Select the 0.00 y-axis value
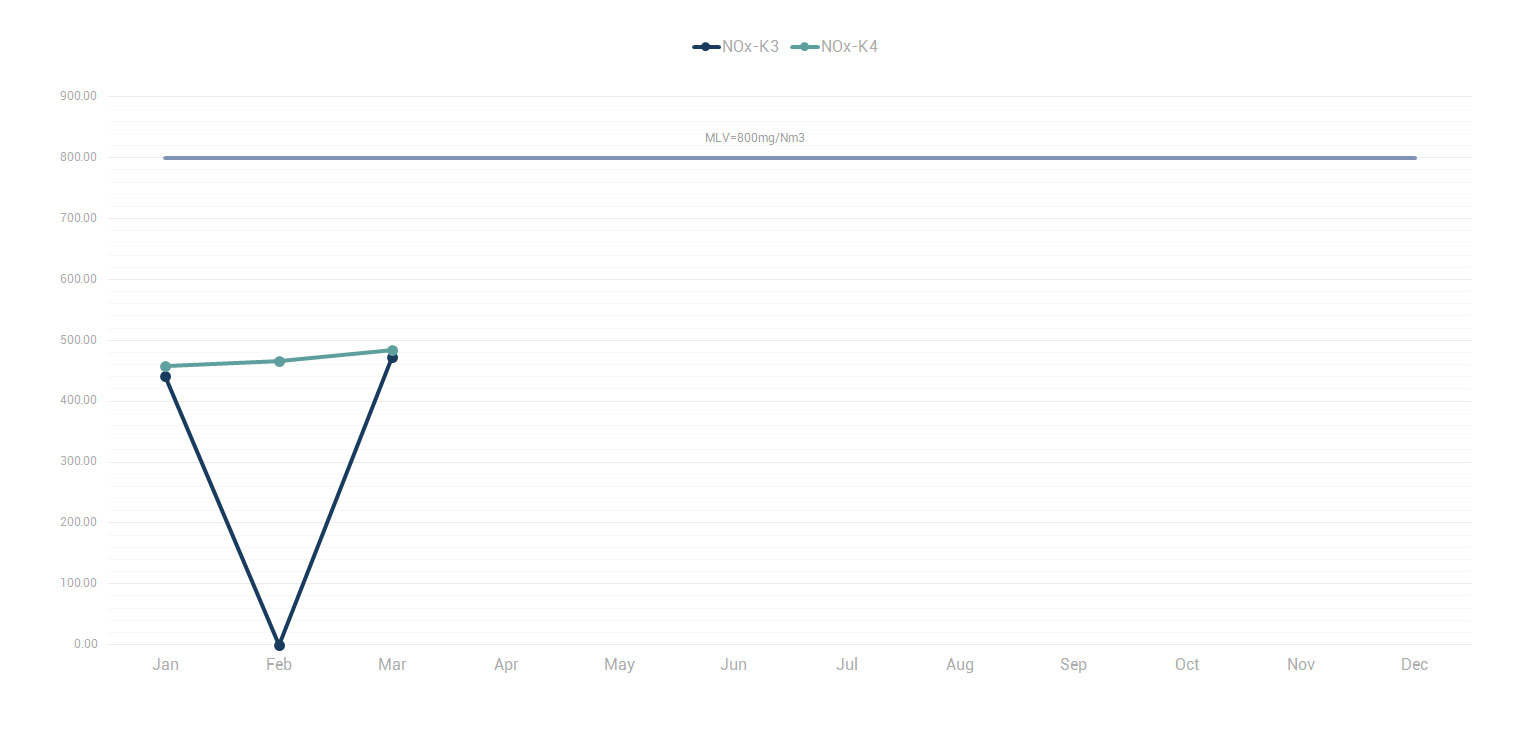This screenshot has width=1537, height=749. point(85,644)
